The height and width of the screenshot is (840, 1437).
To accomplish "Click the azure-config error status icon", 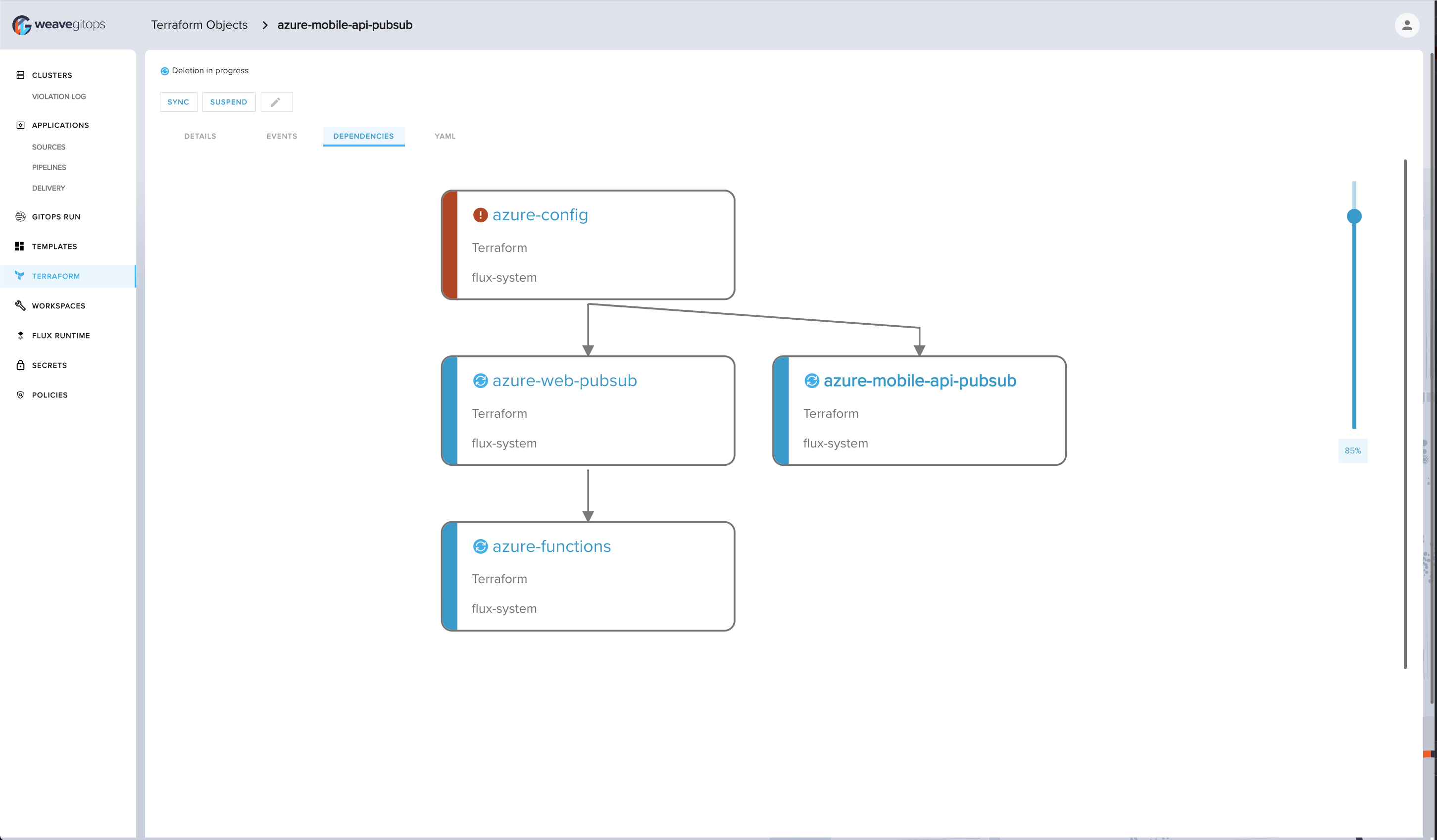I will coord(480,215).
